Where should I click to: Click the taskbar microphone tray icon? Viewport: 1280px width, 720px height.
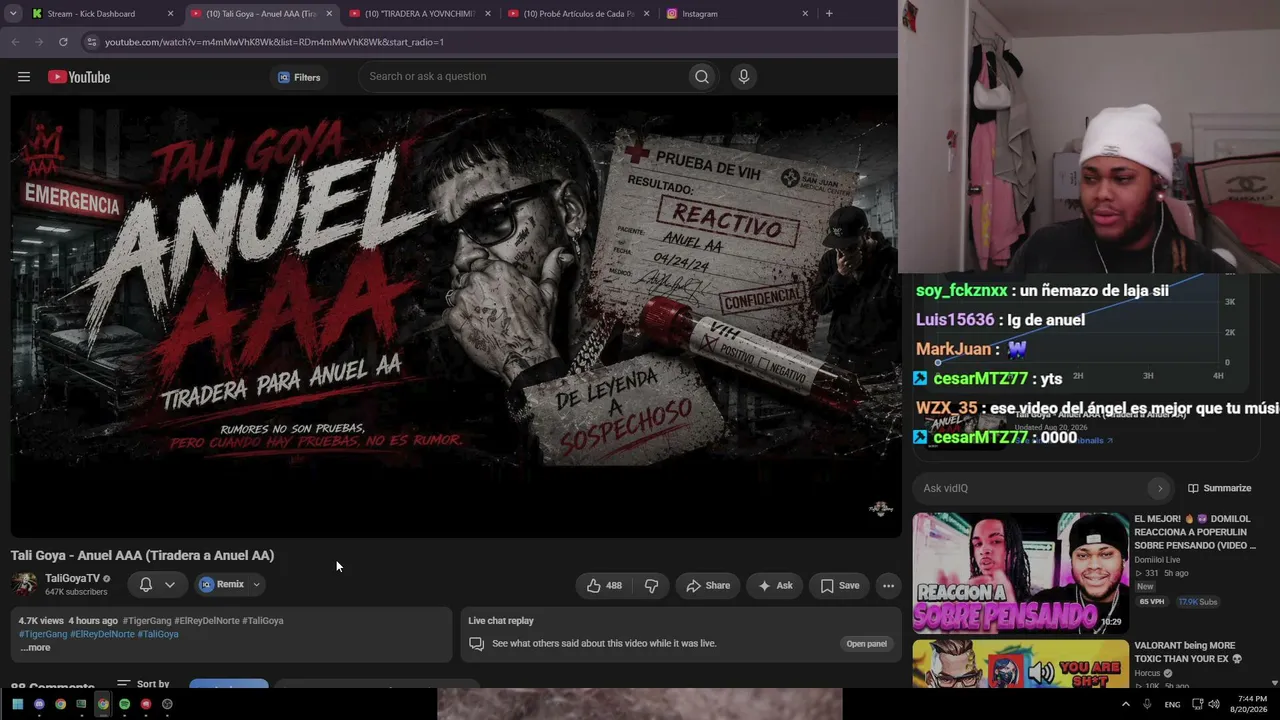click(1147, 704)
